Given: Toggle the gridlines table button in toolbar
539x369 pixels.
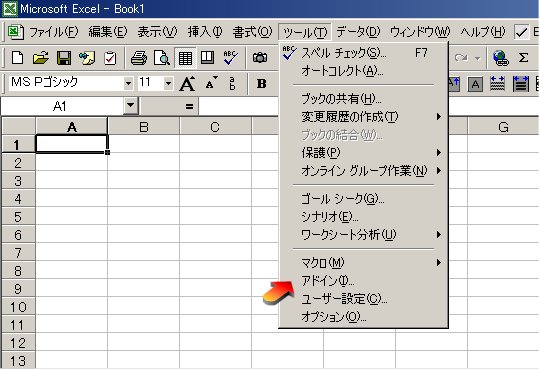Looking at the screenshot, I should click(185, 58).
